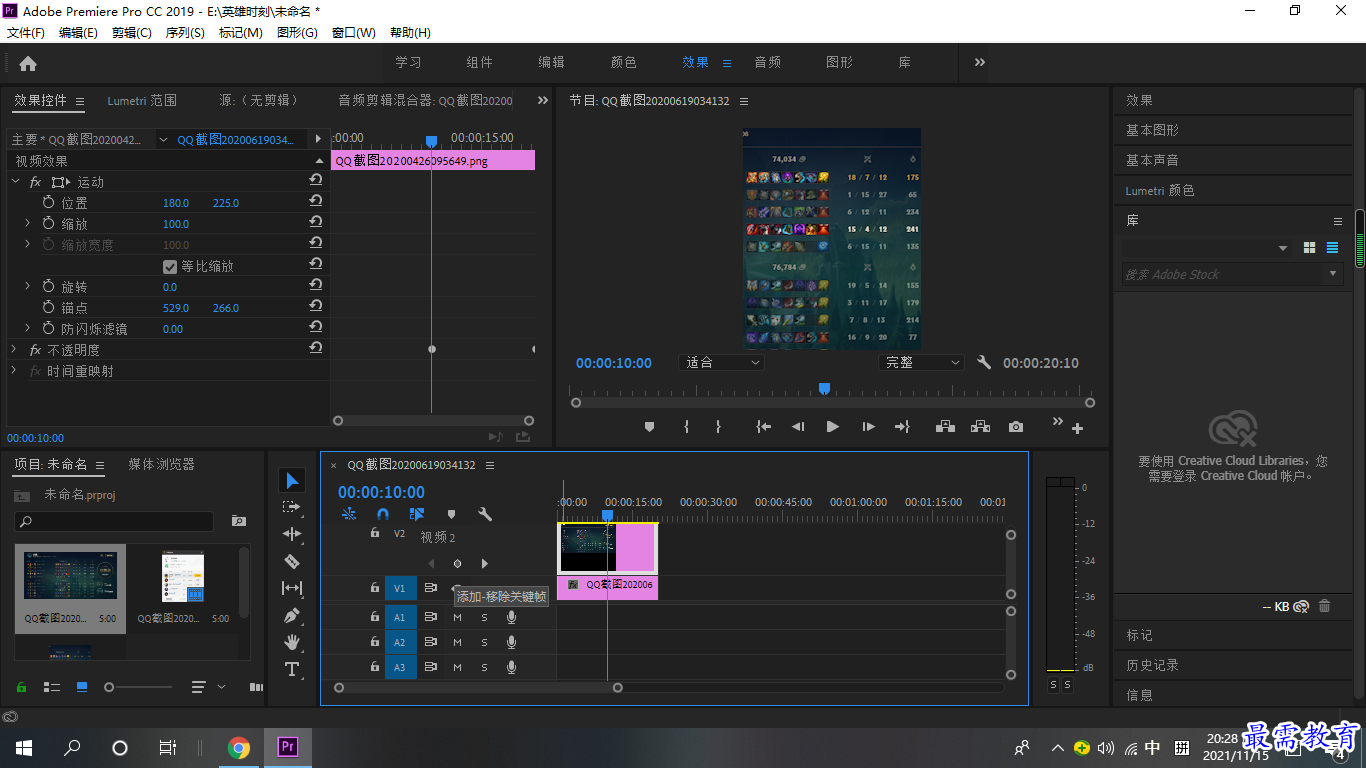Image resolution: width=1366 pixels, height=768 pixels.
Task: Expand the Time Remapping effect
Action: [x=14, y=370]
